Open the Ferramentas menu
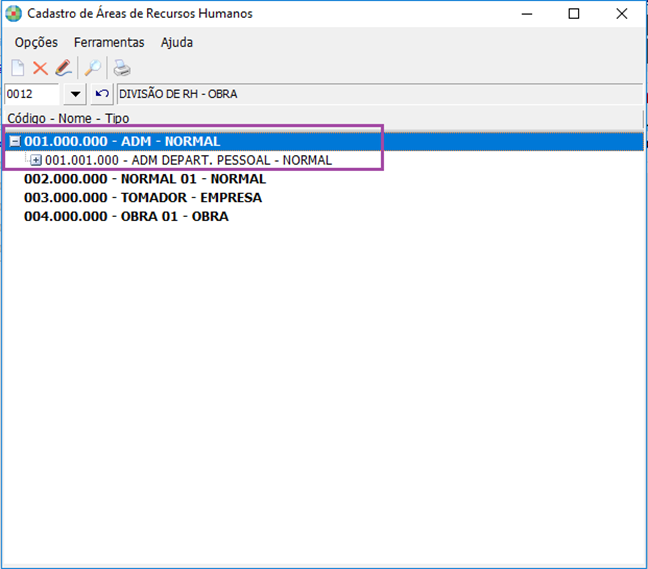Viewport: 648px width, 569px height. [109, 42]
